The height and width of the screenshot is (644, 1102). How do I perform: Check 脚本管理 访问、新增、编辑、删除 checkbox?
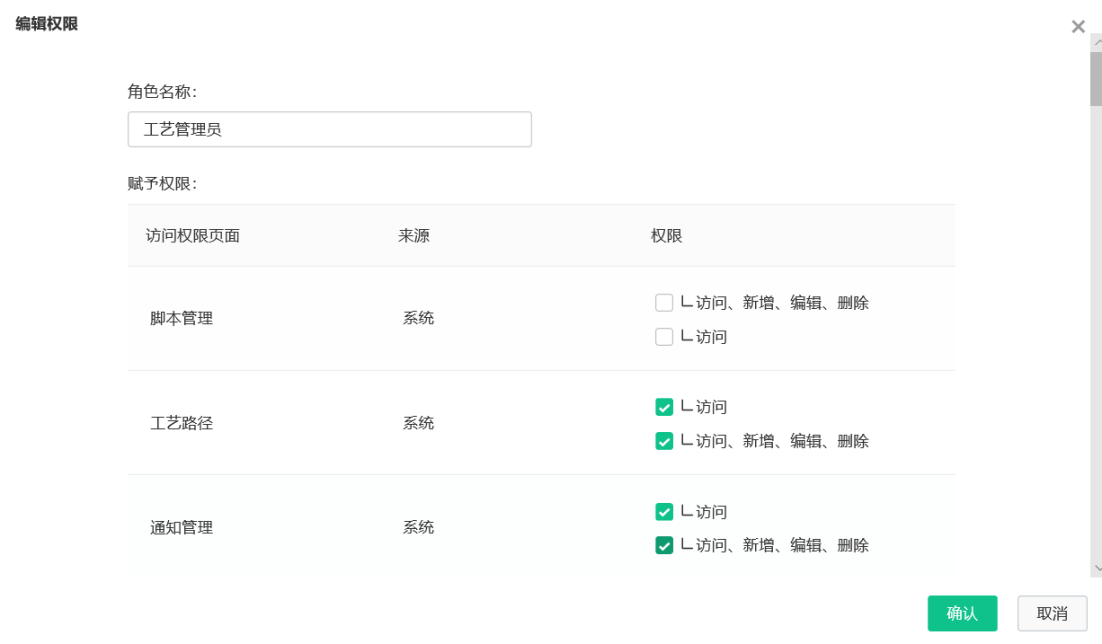click(663, 303)
